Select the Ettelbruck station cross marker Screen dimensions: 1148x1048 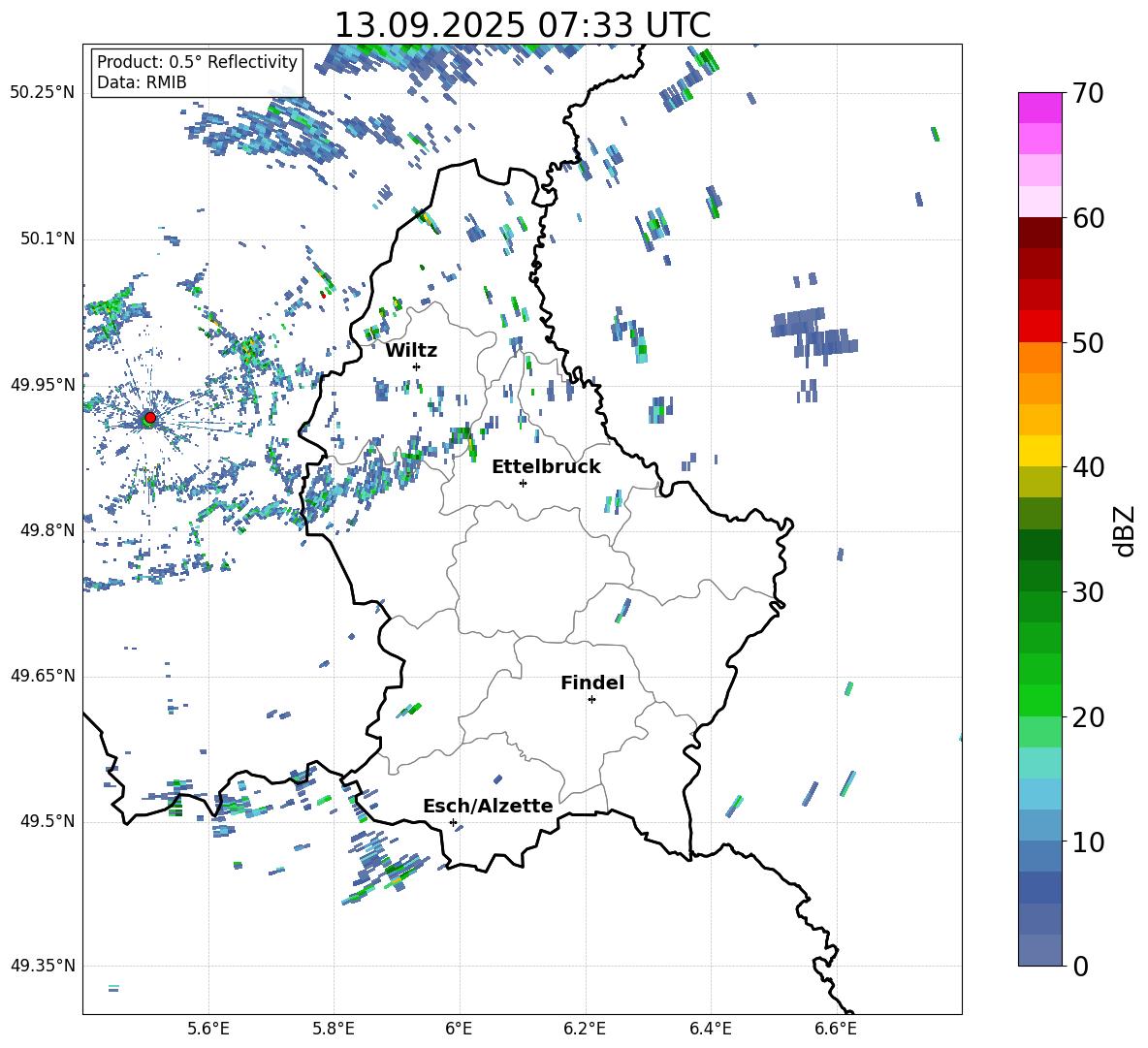pyautogui.click(x=523, y=483)
